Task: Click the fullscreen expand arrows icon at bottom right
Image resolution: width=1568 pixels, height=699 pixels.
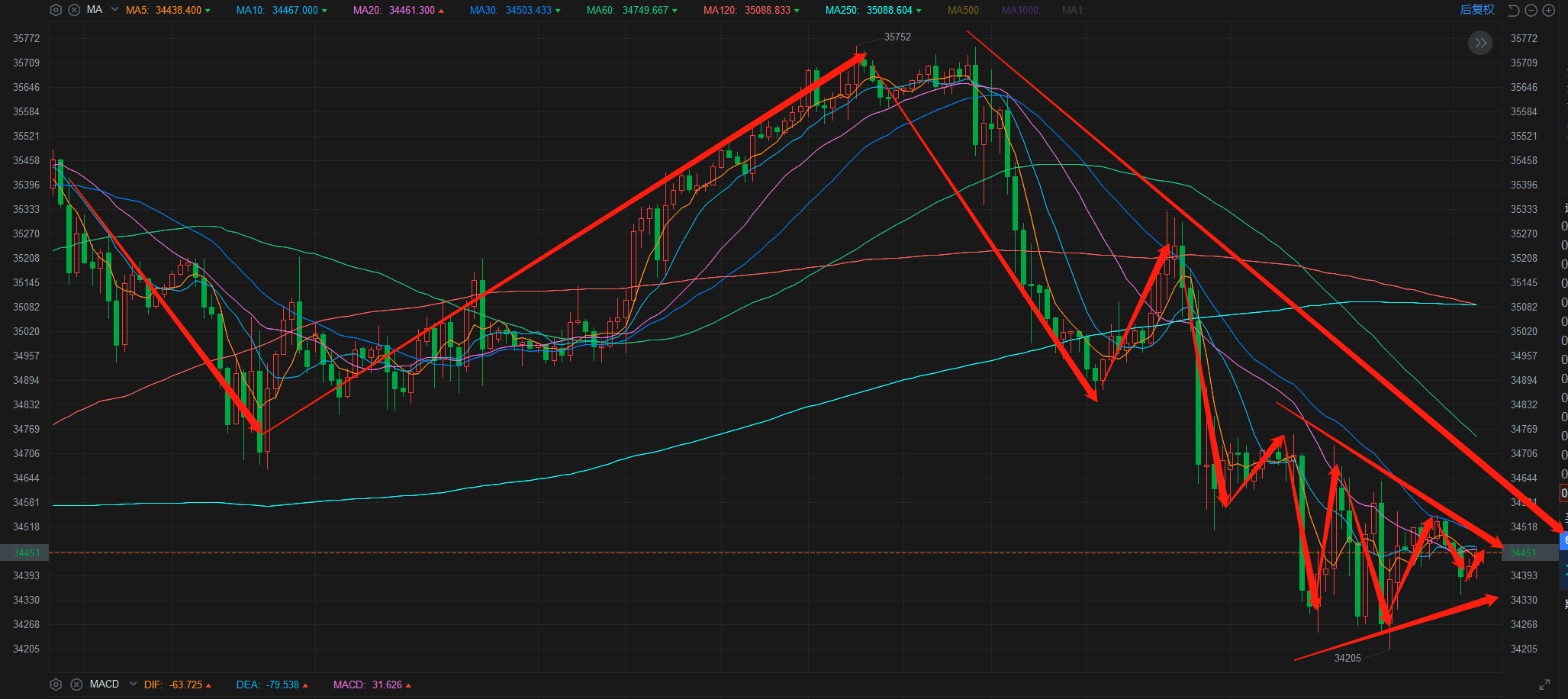Action: coord(1544,685)
